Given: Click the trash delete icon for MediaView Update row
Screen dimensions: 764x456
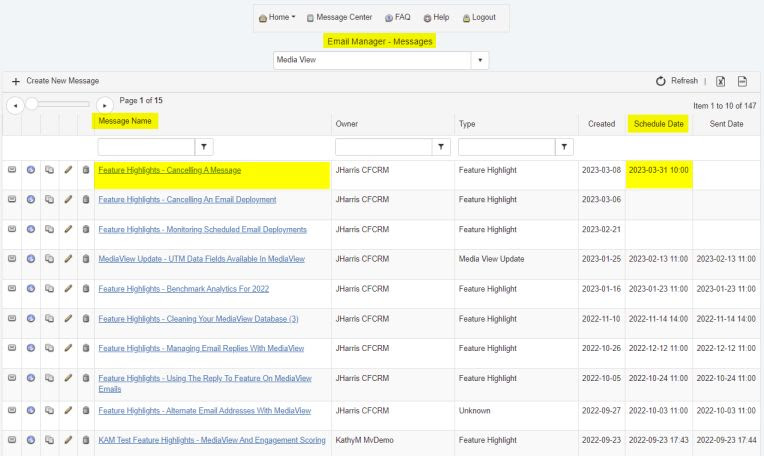Looking at the screenshot, I should click(86, 260).
